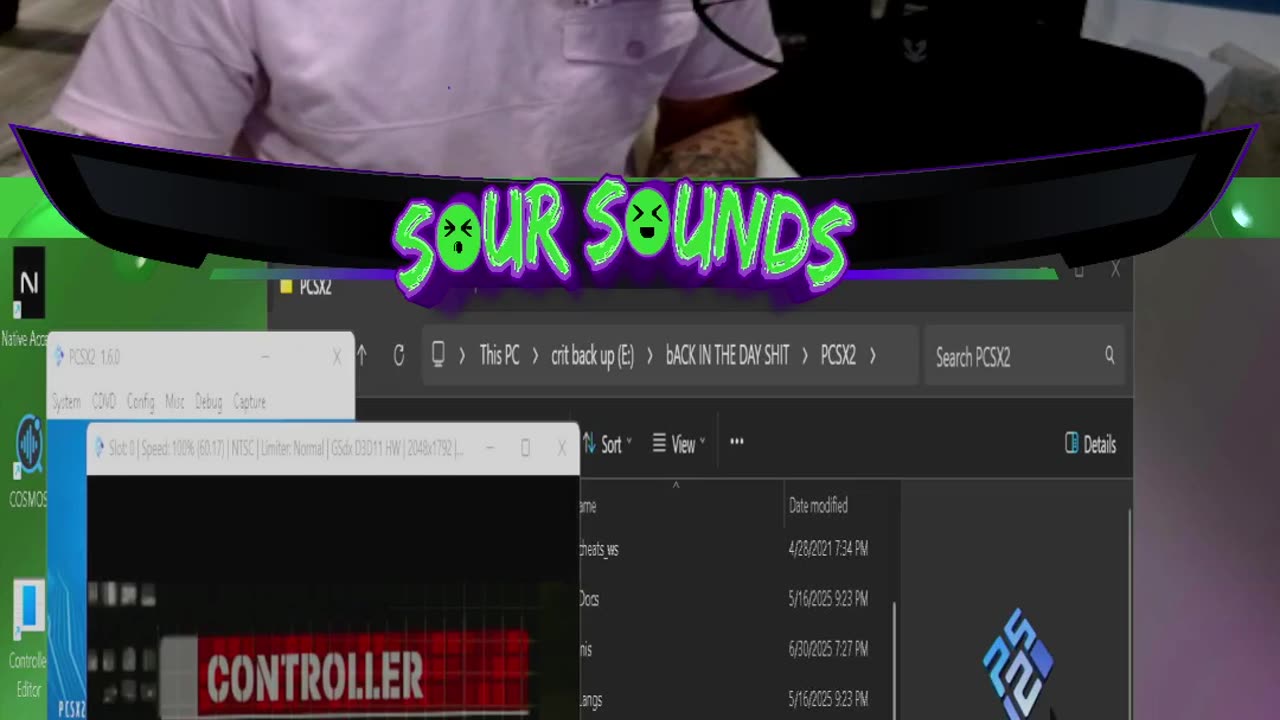The image size is (1280, 720).
Task: Minimize the PCSX2 game window
Action: coord(489,449)
